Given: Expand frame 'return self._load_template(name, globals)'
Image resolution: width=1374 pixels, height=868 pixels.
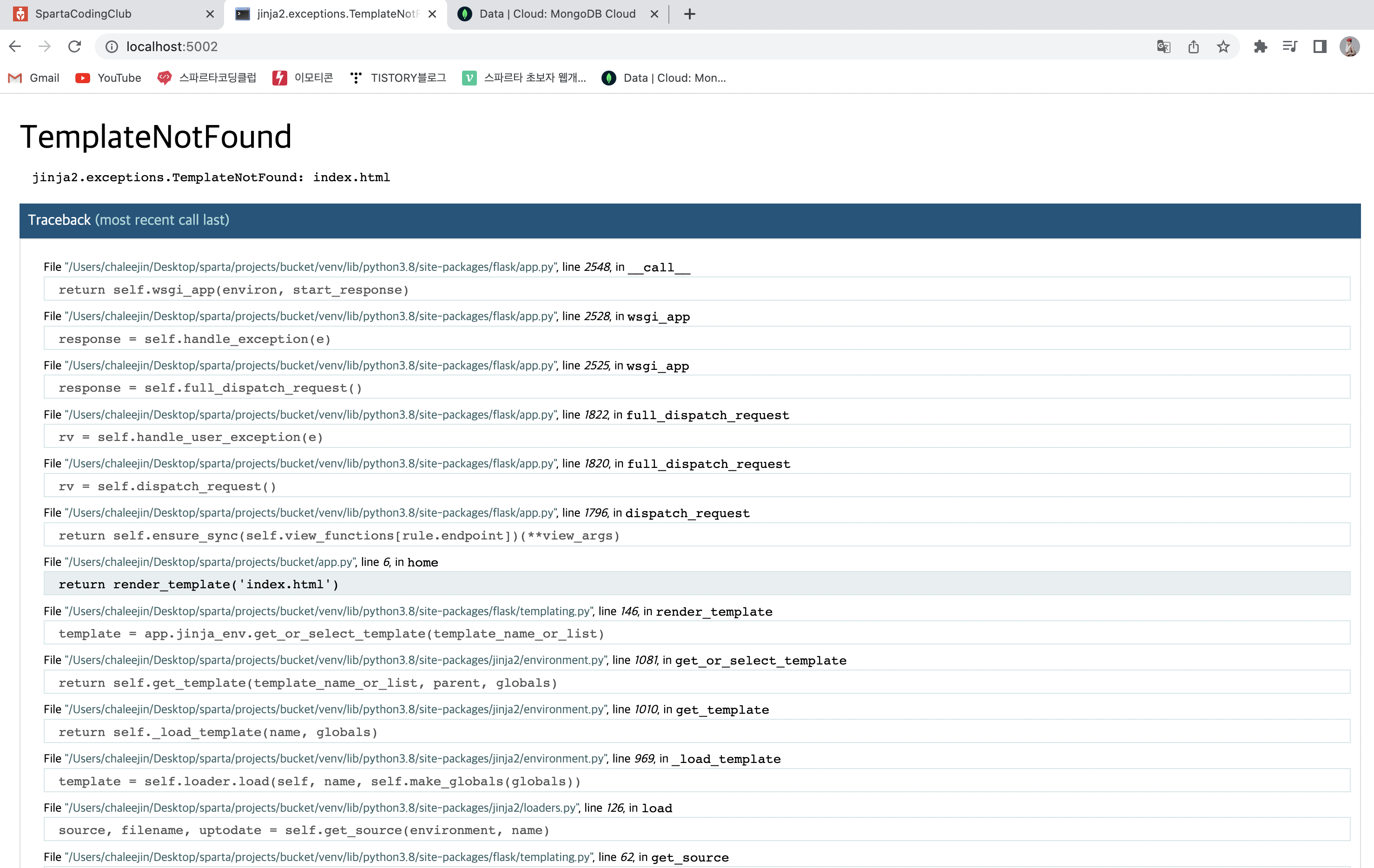Looking at the screenshot, I should pyautogui.click(x=697, y=732).
